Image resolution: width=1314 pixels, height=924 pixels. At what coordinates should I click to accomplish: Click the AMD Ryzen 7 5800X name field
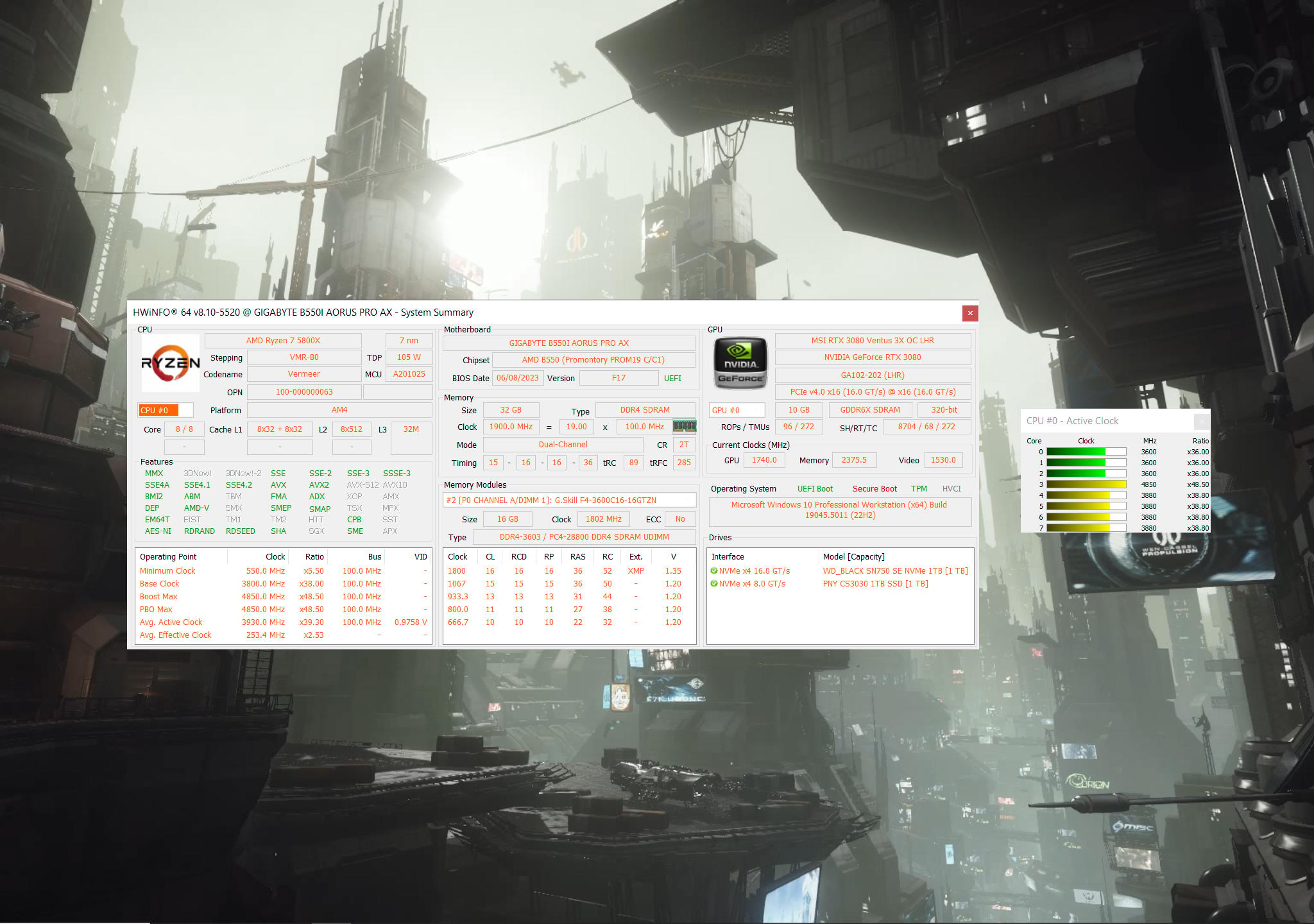click(x=283, y=341)
